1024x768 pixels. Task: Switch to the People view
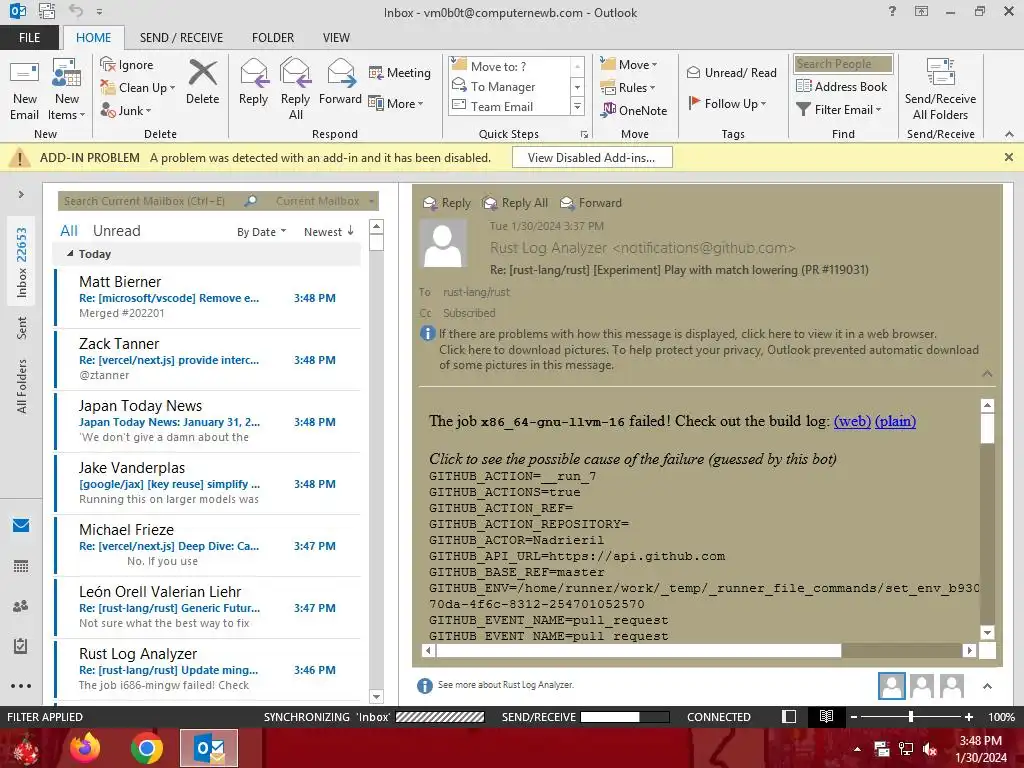click(x=21, y=606)
